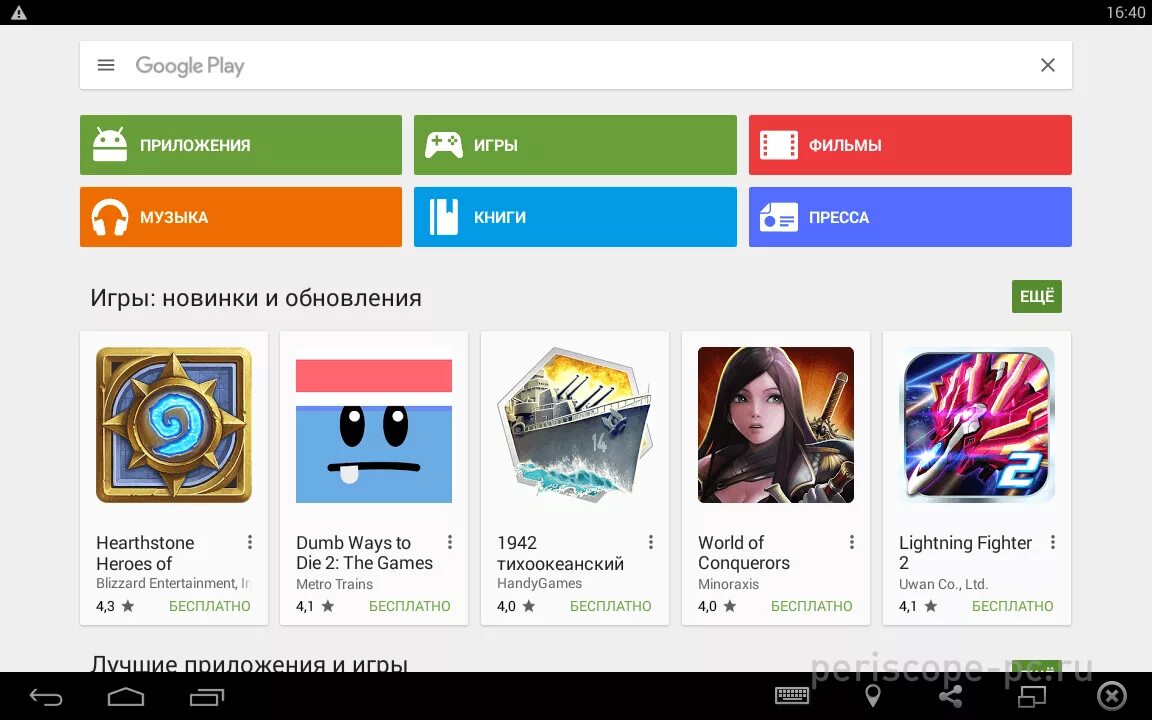Show more games with ЕЩЁ button

tap(1037, 296)
